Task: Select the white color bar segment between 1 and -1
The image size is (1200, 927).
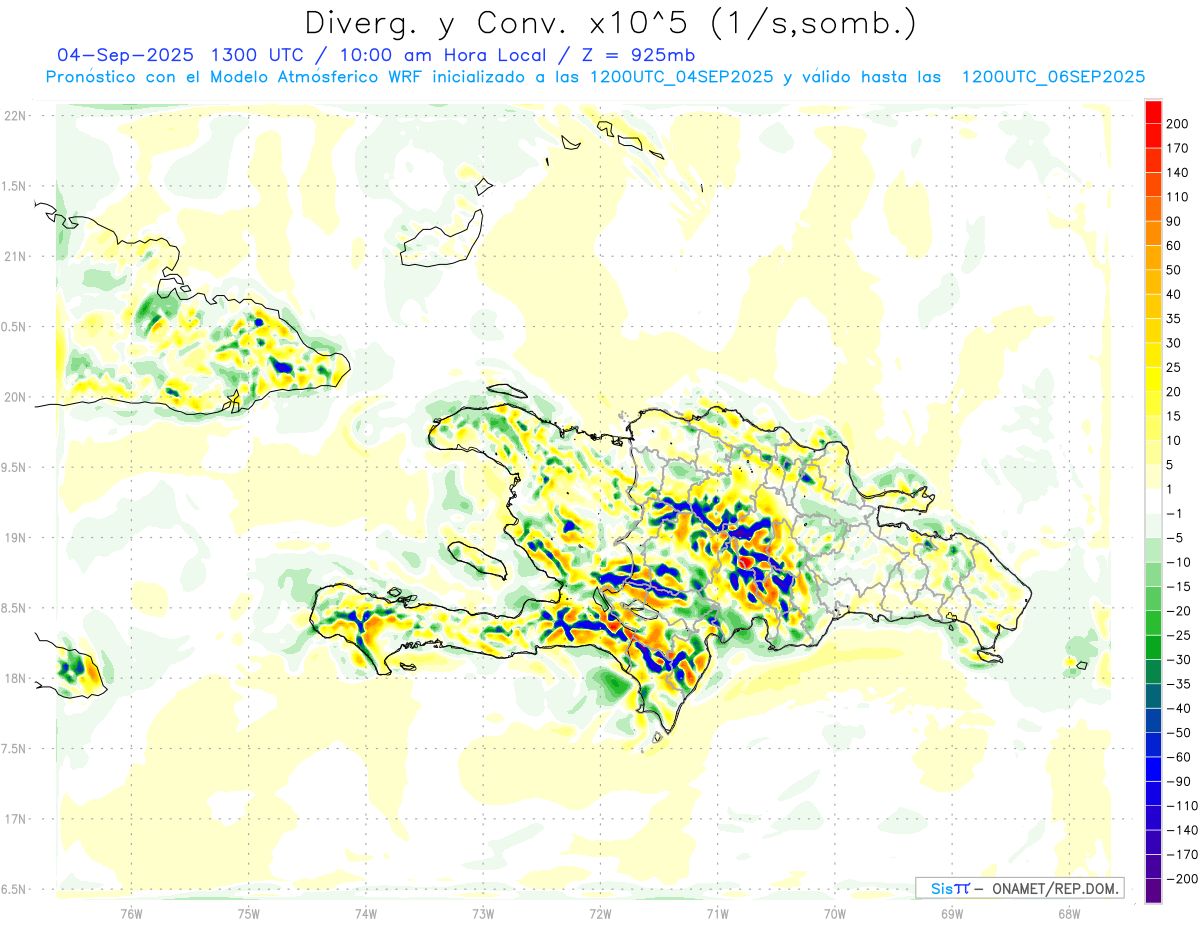Action: coord(1153,501)
